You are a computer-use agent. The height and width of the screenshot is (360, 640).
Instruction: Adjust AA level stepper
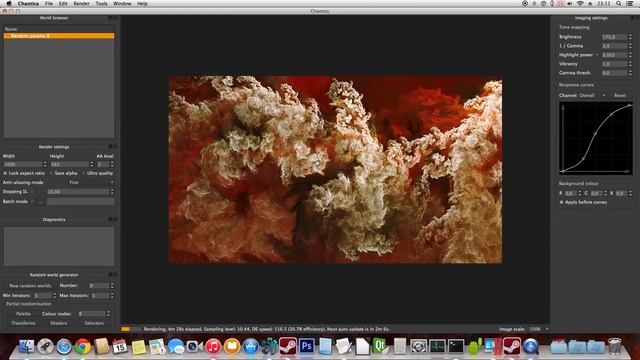coord(112,164)
